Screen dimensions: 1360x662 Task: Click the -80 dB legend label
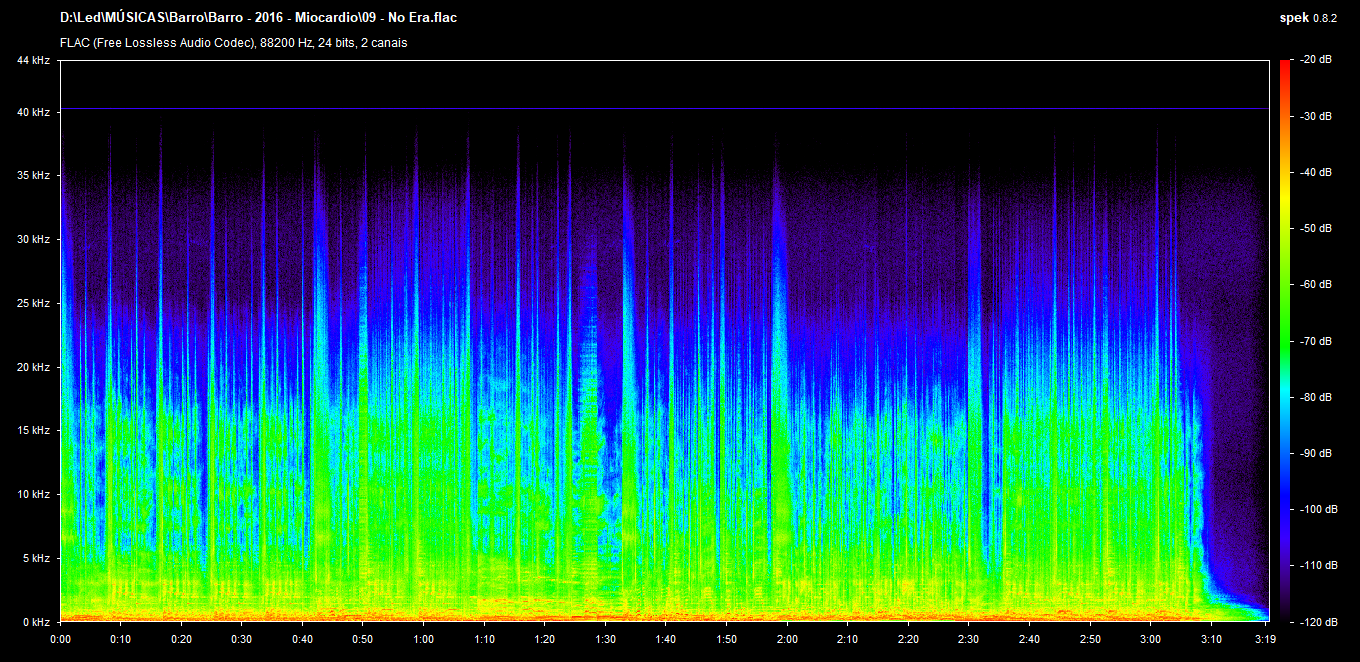1318,397
